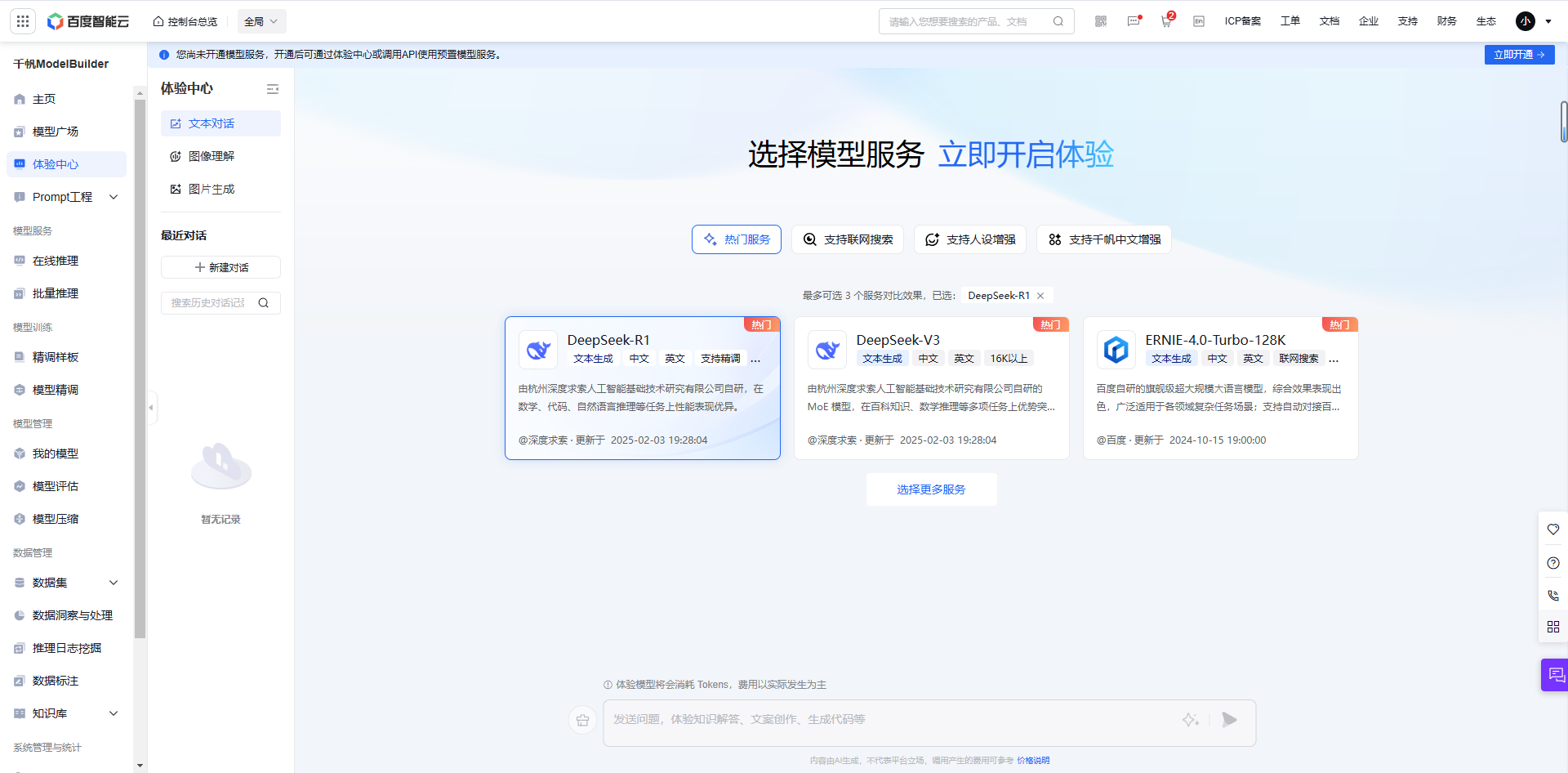
Task: Open the apps grid menu icon
Action: click(23, 21)
